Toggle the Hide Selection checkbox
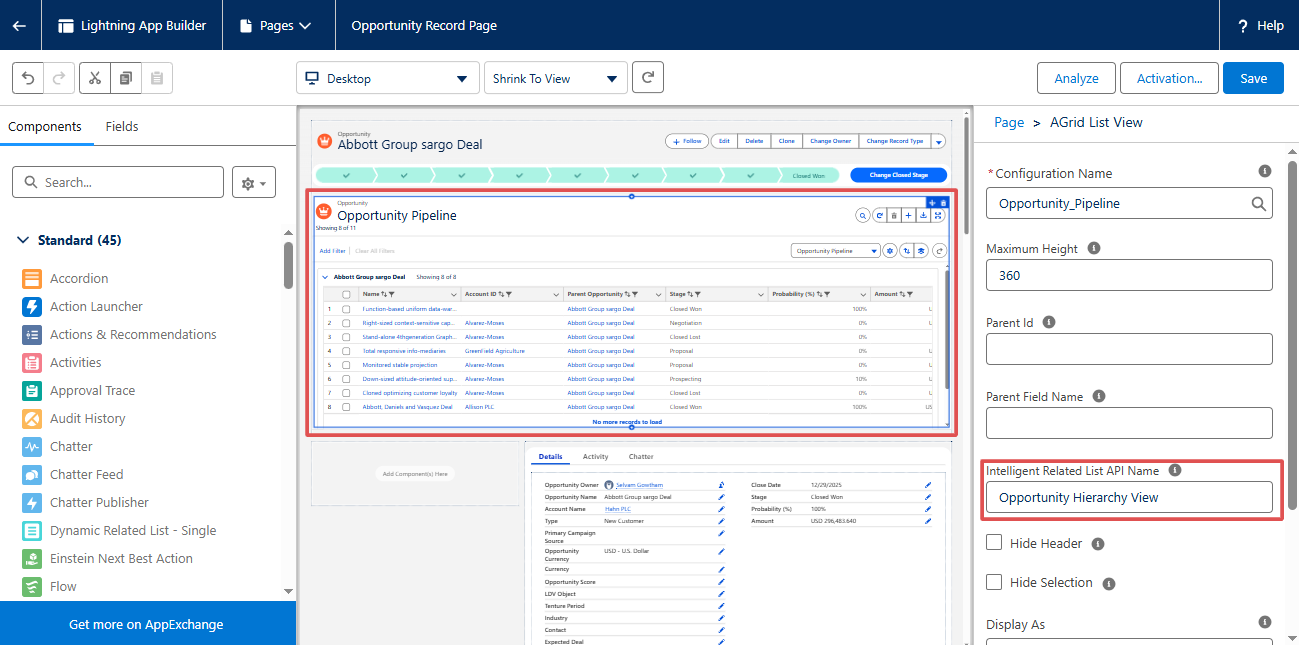 (x=994, y=582)
